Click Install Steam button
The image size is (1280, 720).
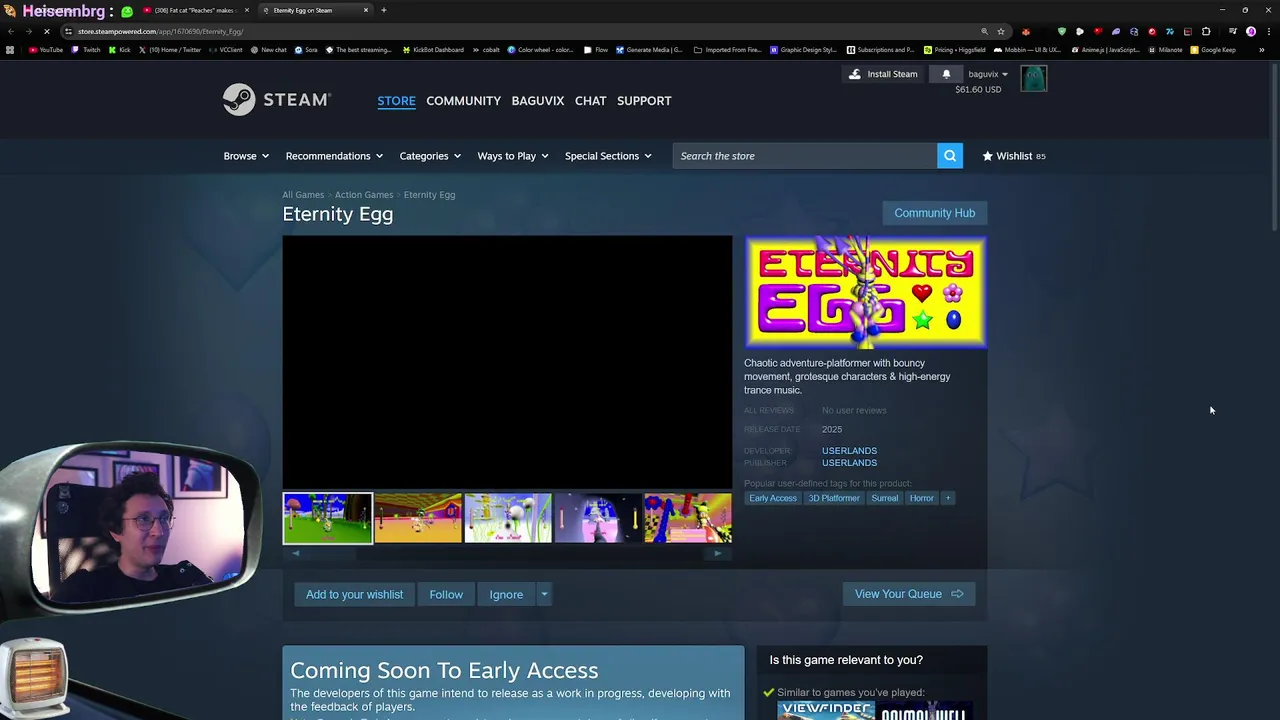[x=883, y=74]
